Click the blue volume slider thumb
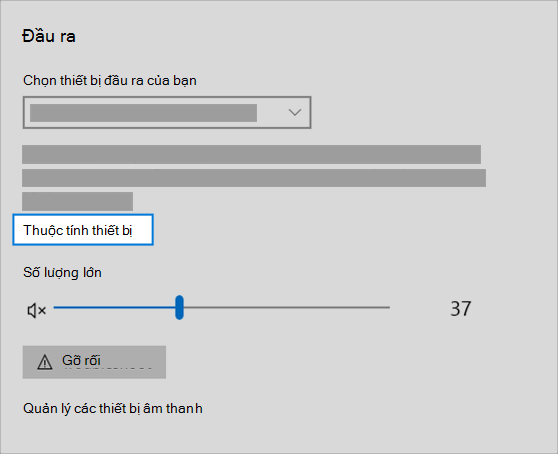 point(179,307)
